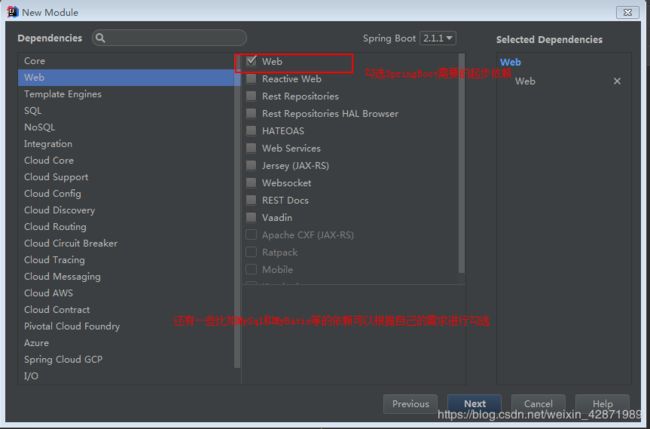Choose the SQL category
Image resolution: width=650 pixels, height=429 pixels.
[x=126, y=111]
